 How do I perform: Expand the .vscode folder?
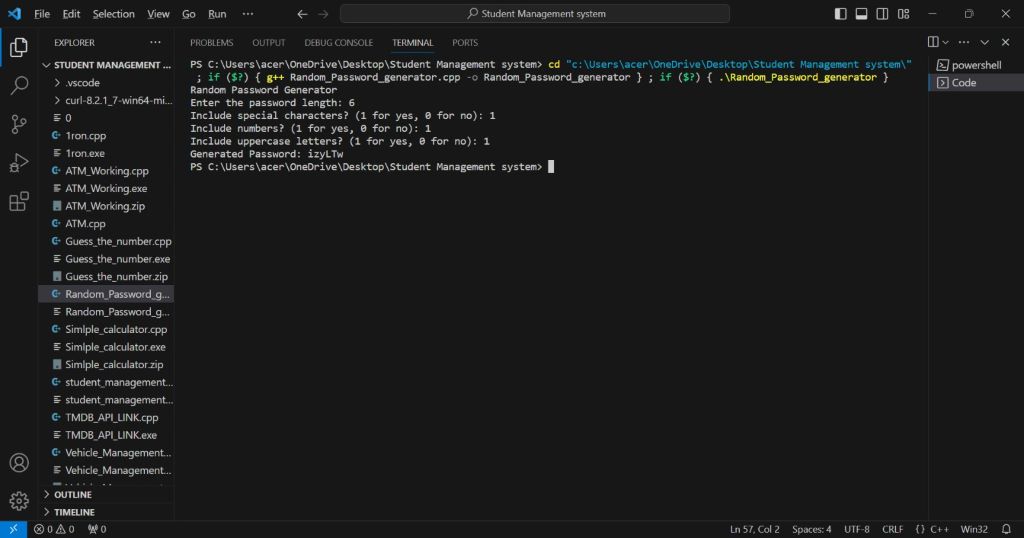108,83
